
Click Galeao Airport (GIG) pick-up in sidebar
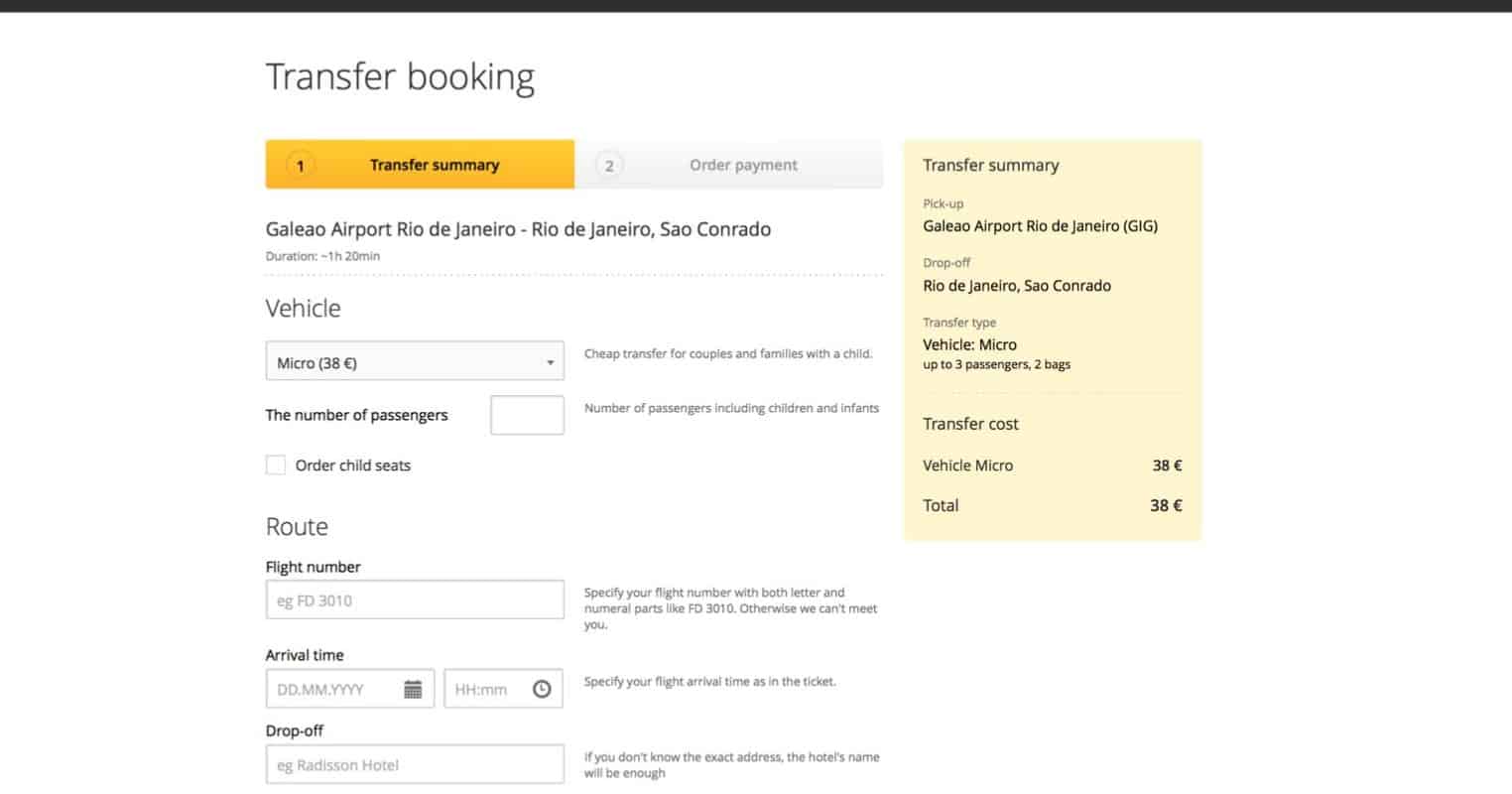point(1040,226)
